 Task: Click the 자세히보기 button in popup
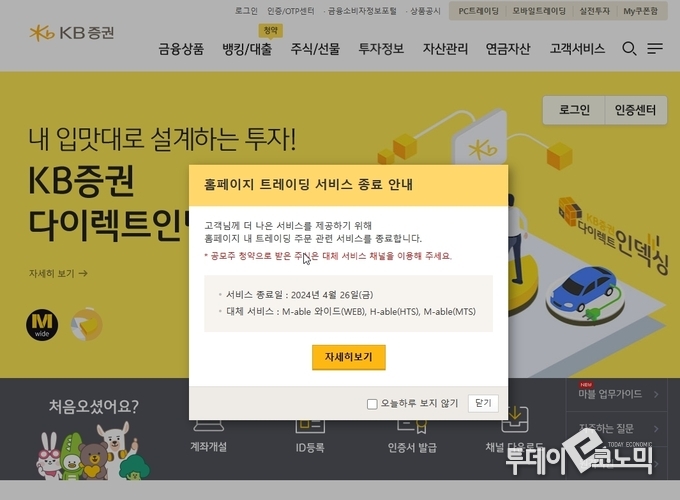point(349,357)
